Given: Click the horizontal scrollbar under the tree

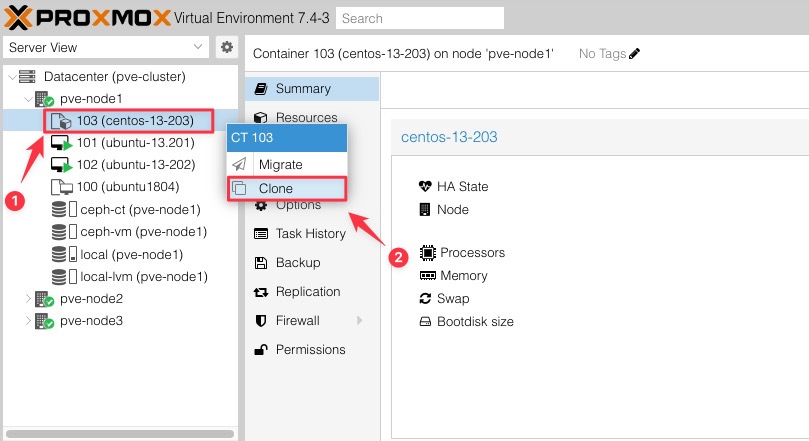Looking at the screenshot, I should [x=120, y=434].
